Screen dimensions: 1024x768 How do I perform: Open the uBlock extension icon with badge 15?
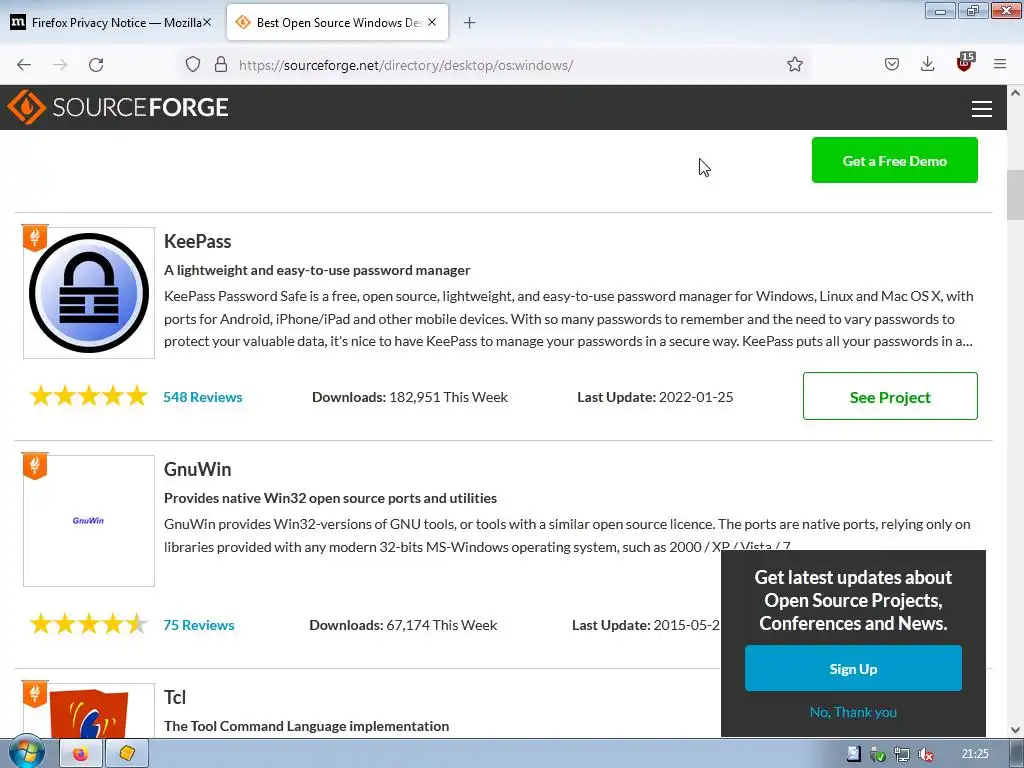[x=965, y=62]
